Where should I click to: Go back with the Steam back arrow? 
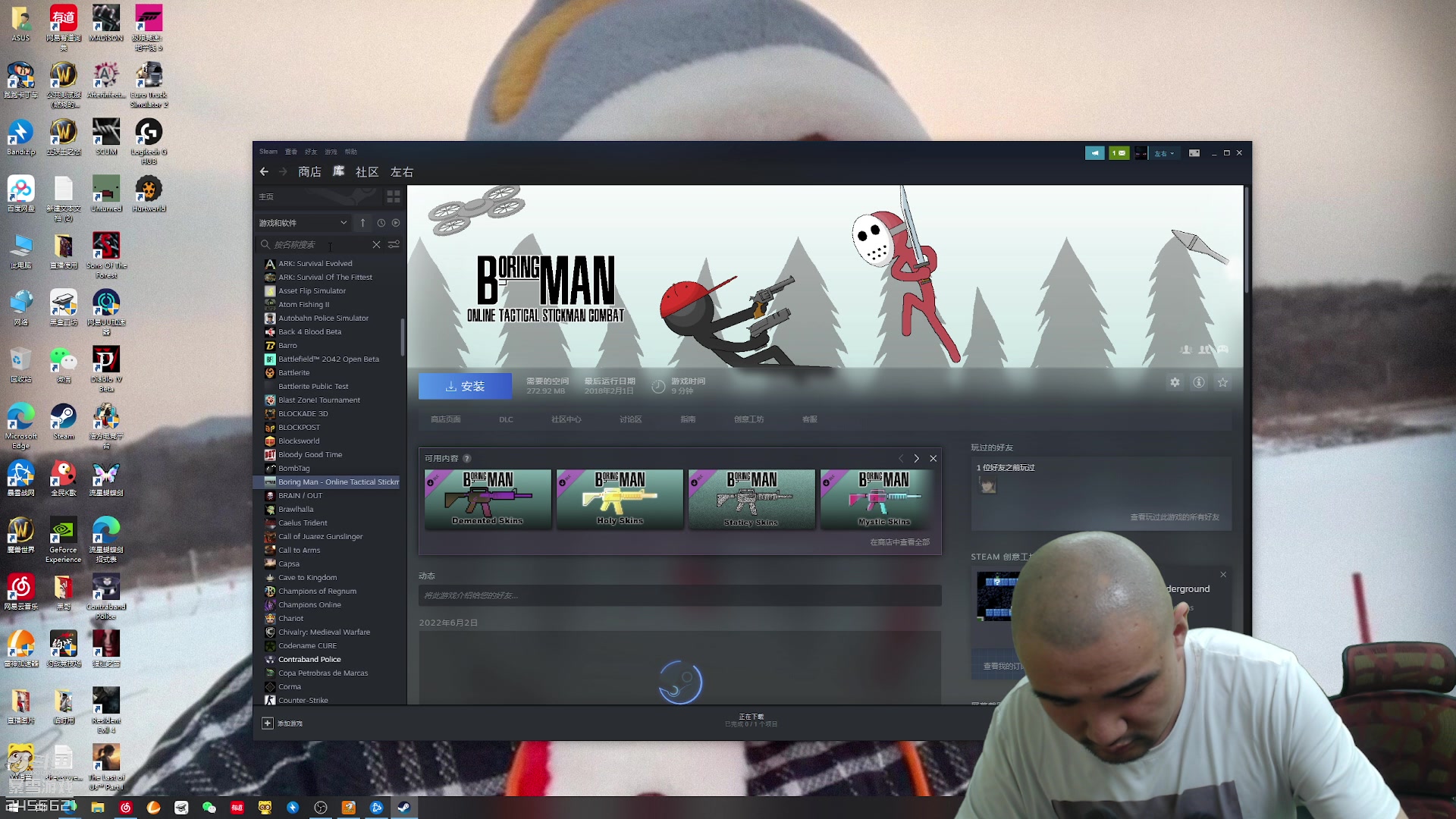(x=264, y=172)
